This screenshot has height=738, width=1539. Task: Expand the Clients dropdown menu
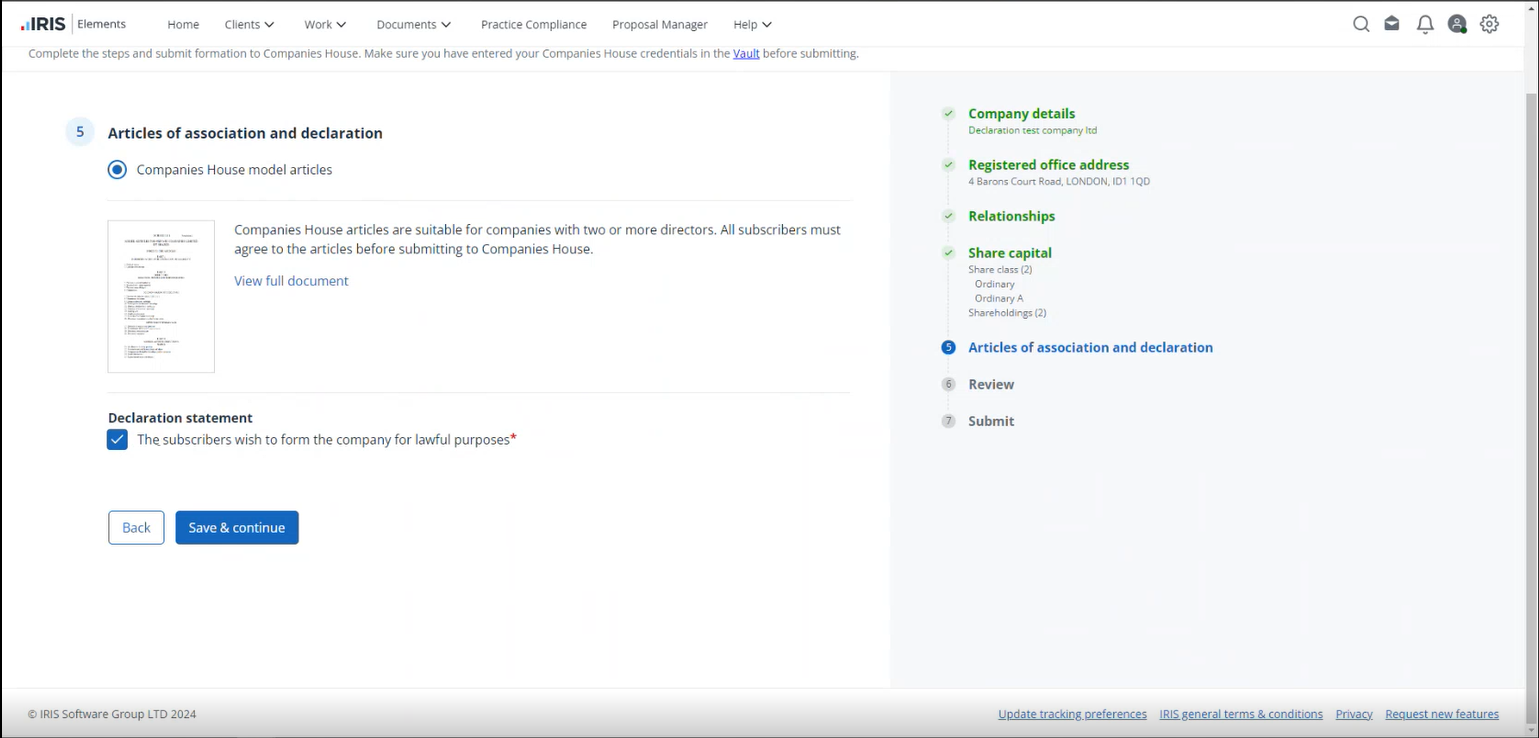(249, 24)
